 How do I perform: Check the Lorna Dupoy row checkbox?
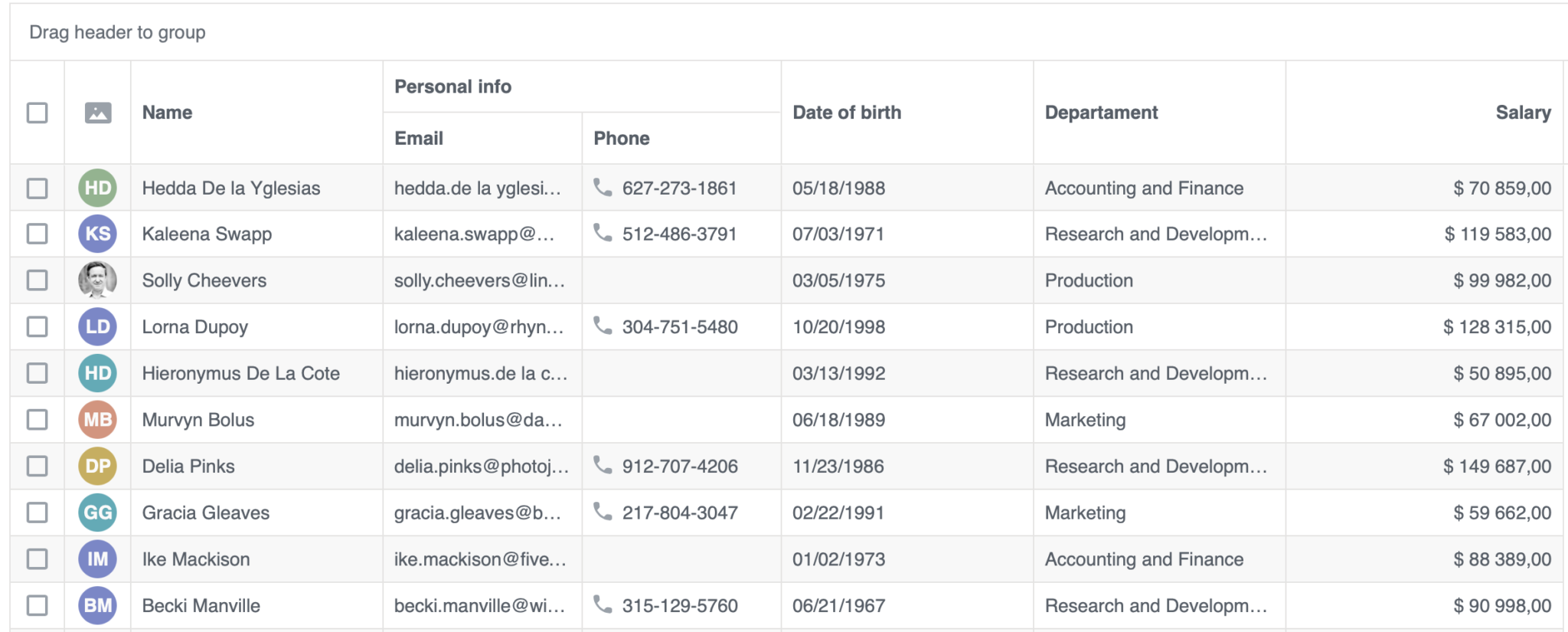coord(37,327)
